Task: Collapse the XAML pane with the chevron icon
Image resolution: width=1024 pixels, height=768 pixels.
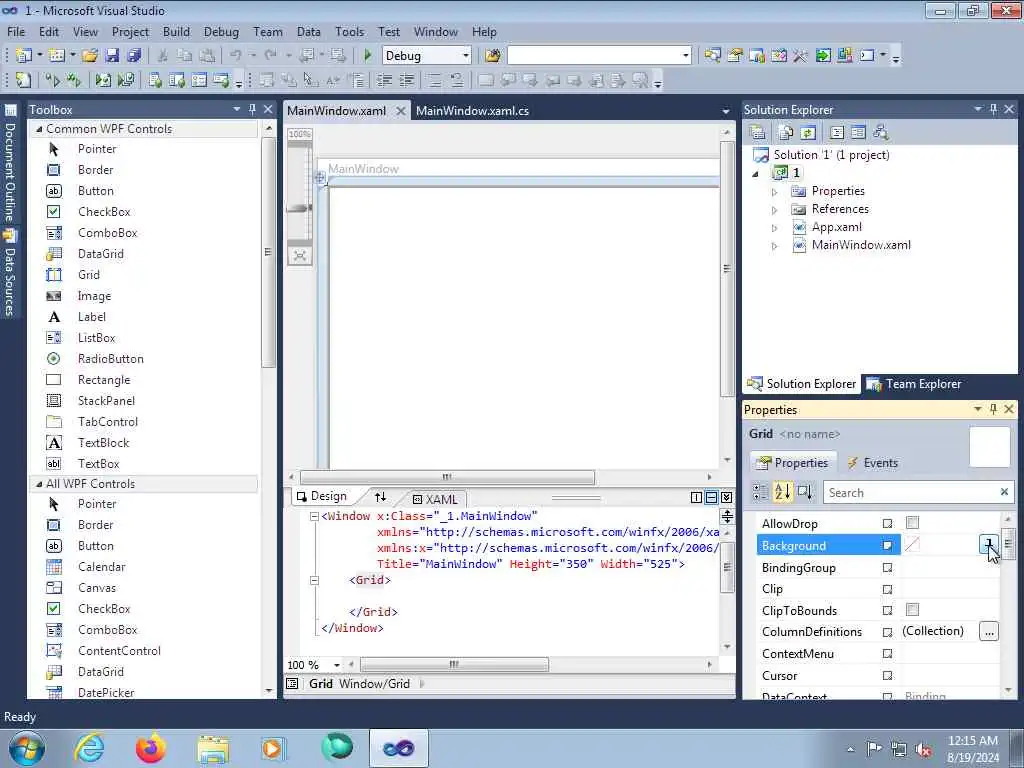Action: click(x=726, y=498)
